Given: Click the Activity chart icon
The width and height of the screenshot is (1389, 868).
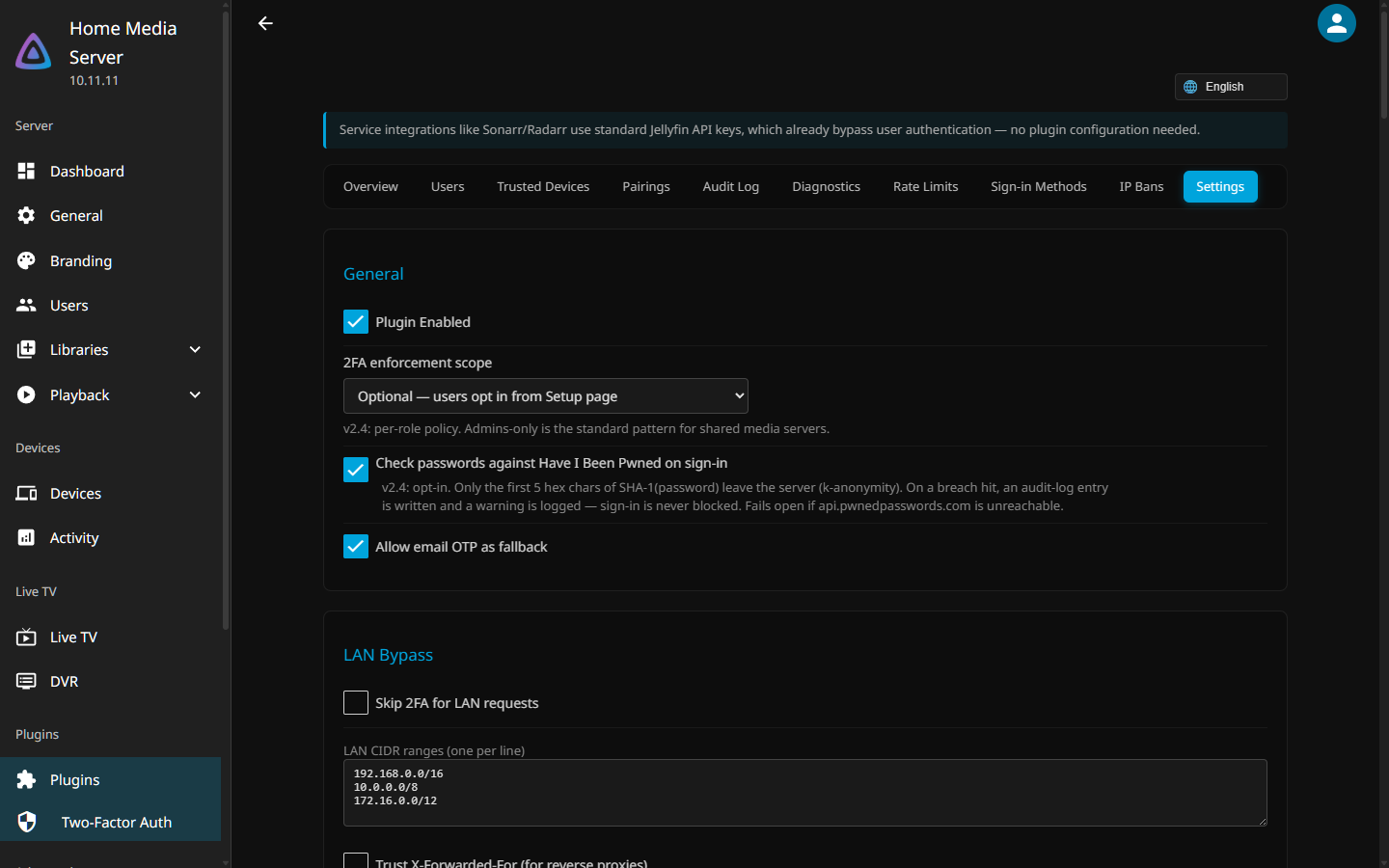Looking at the screenshot, I should click(26, 537).
